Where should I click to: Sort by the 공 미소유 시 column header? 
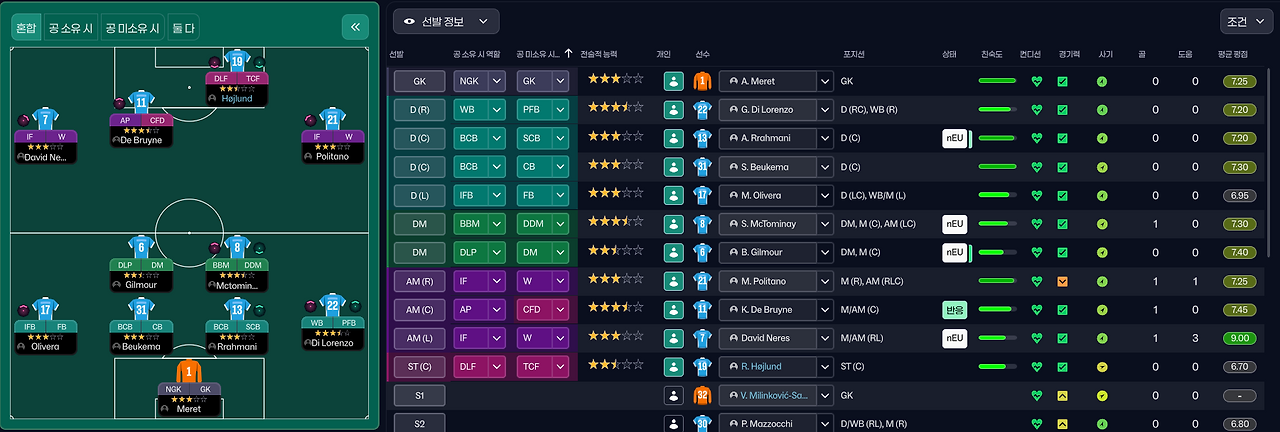[540, 54]
